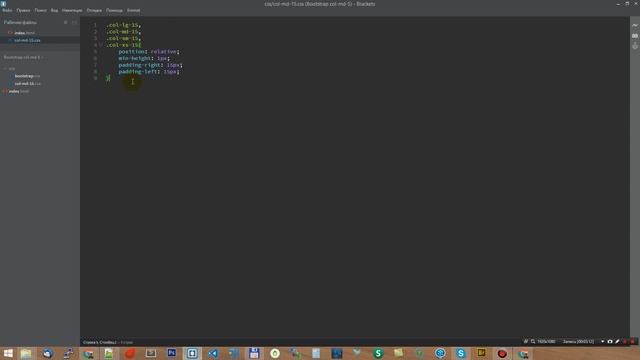
Task: Open the Помощь menu
Action: coord(114,10)
